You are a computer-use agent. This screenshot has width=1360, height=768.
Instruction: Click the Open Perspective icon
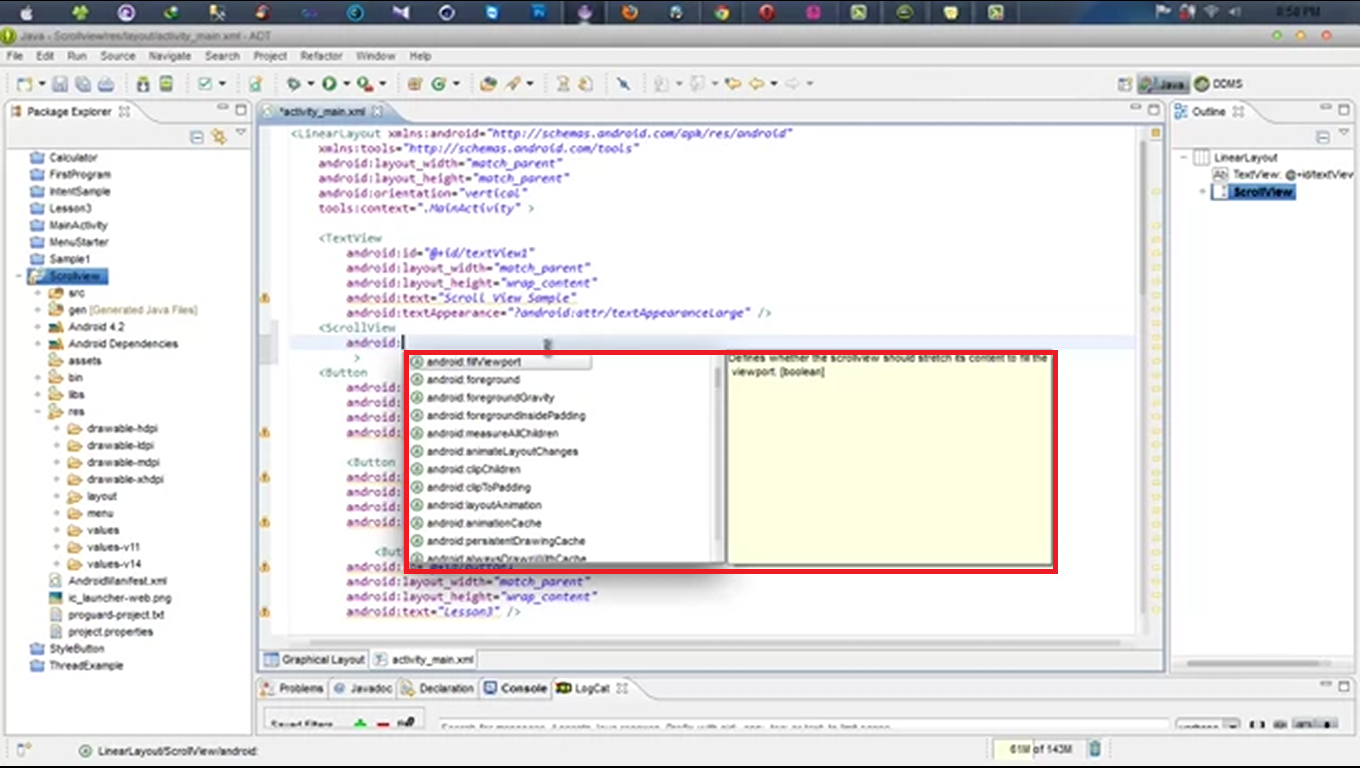(x=1125, y=84)
